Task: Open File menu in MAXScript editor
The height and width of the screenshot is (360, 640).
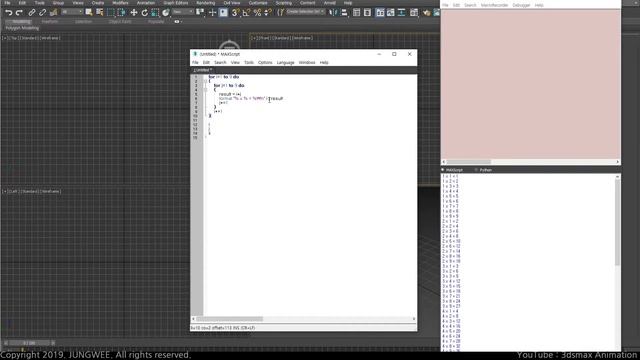Action: pos(195,62)
